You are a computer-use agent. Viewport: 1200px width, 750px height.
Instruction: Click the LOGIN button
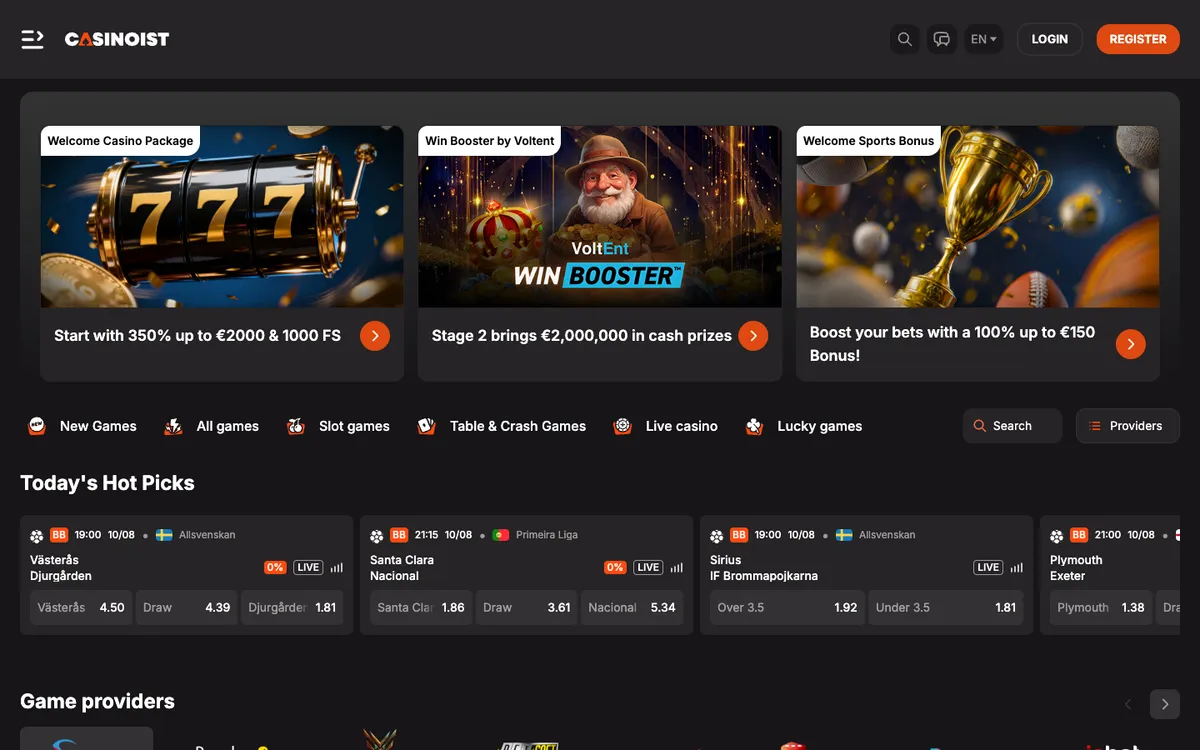1050,39
